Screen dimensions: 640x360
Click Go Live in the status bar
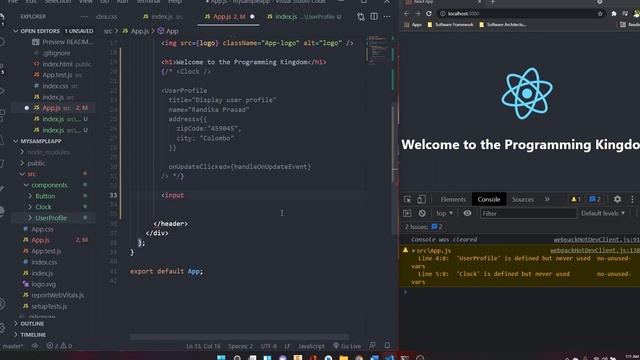click(347, 346)
